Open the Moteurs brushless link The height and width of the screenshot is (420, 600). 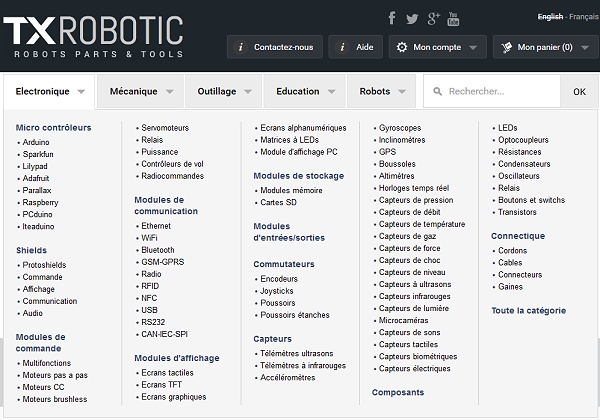pyautogui.click(x=55, y=399)
